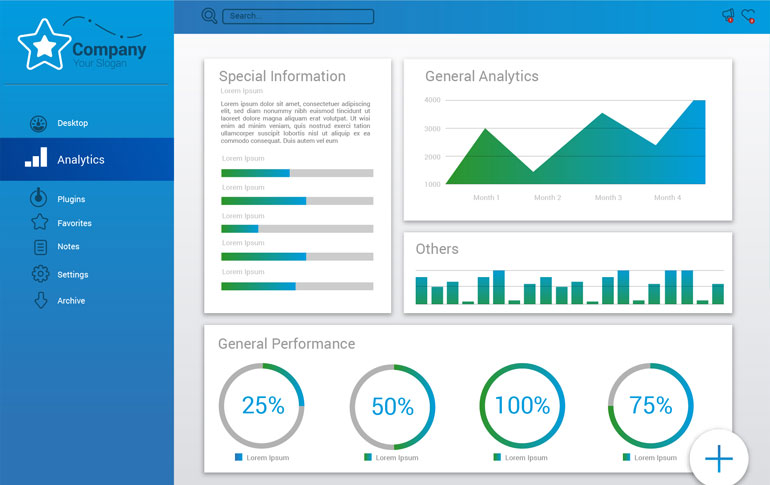
Task: Click the search magnifier icon
Action: click(x=209, y=16)
